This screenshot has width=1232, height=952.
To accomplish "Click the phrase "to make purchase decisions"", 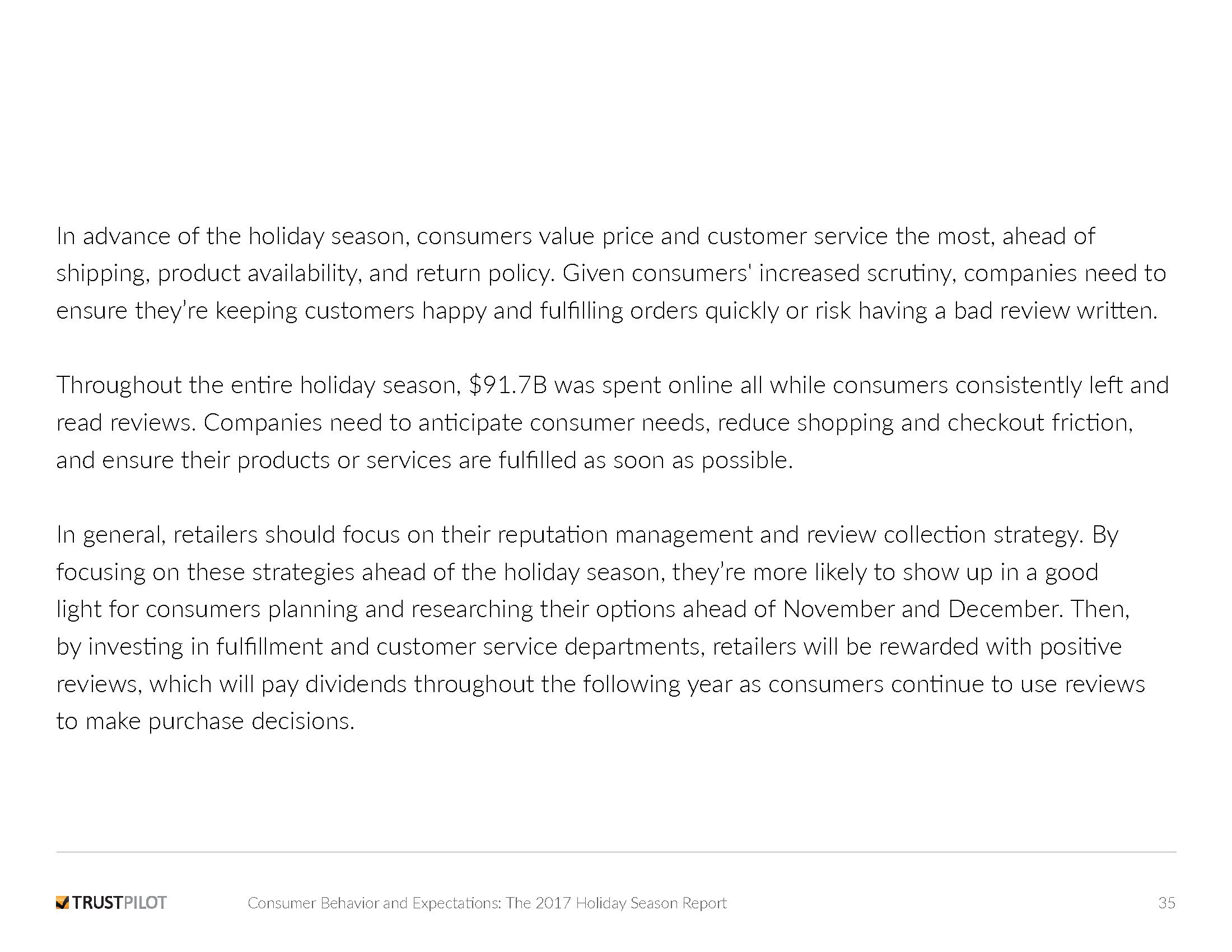I will [x=206, y=721].
